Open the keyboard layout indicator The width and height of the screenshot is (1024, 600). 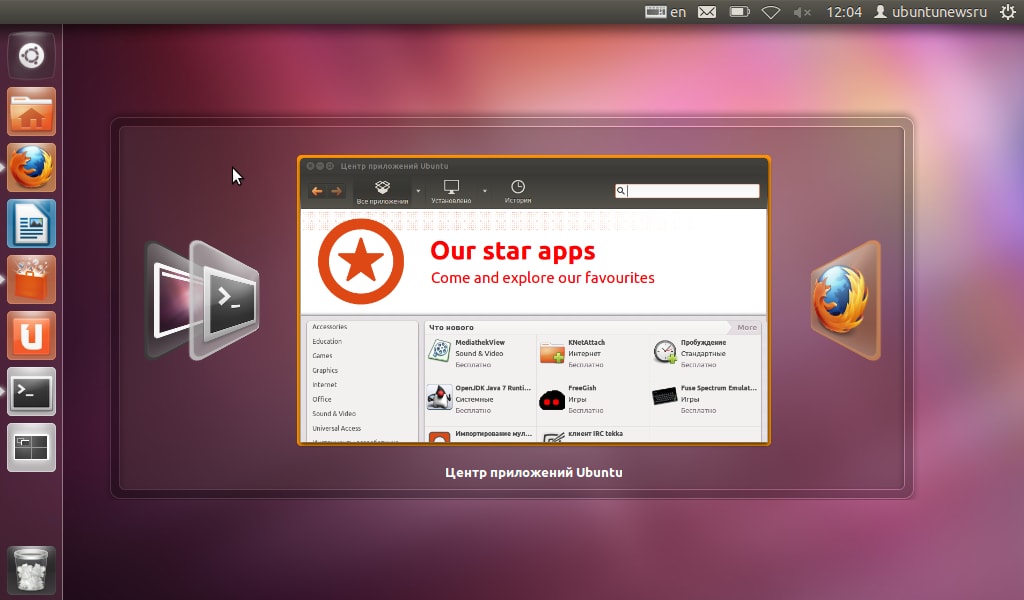[665, 12]
